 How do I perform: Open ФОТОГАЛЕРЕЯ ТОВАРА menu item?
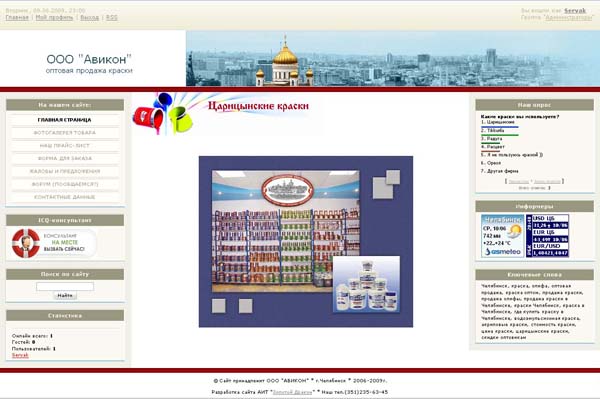click(x=65, y=133)
